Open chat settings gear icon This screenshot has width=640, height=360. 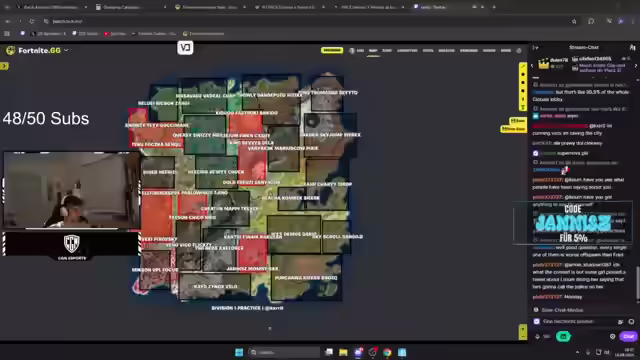click(x=612, y=336)
